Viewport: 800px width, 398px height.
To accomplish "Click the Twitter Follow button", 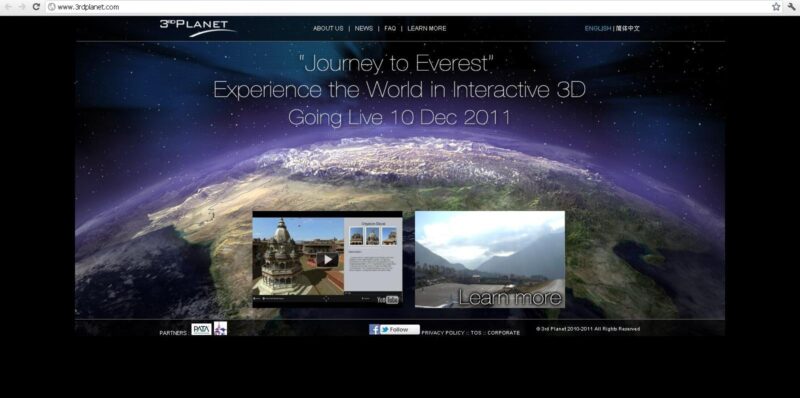I will 399,330.
